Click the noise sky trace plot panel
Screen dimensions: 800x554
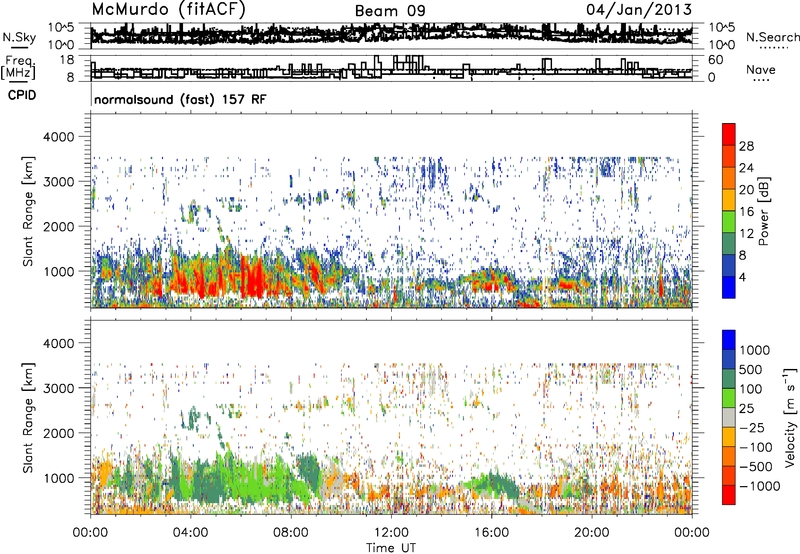[391, 35]
